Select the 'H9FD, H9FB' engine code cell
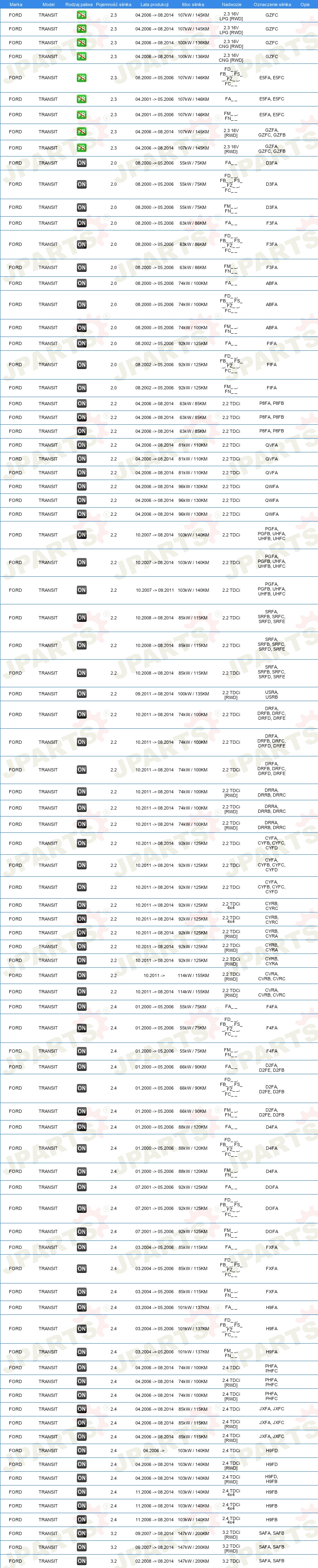 pos(272,1479)
